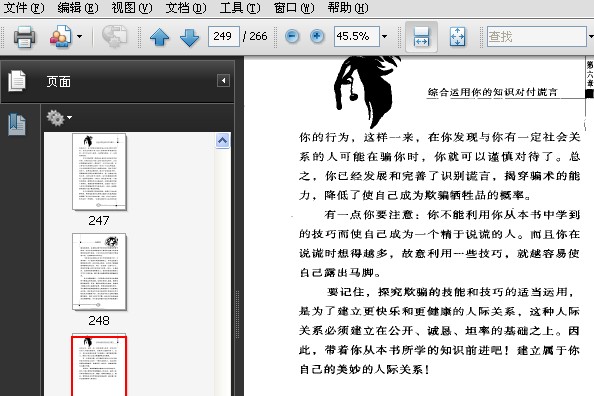Screen dimensions: 594x396
Task: Select the highlighted page 249 thumbnail
Action: pos(99,366)
